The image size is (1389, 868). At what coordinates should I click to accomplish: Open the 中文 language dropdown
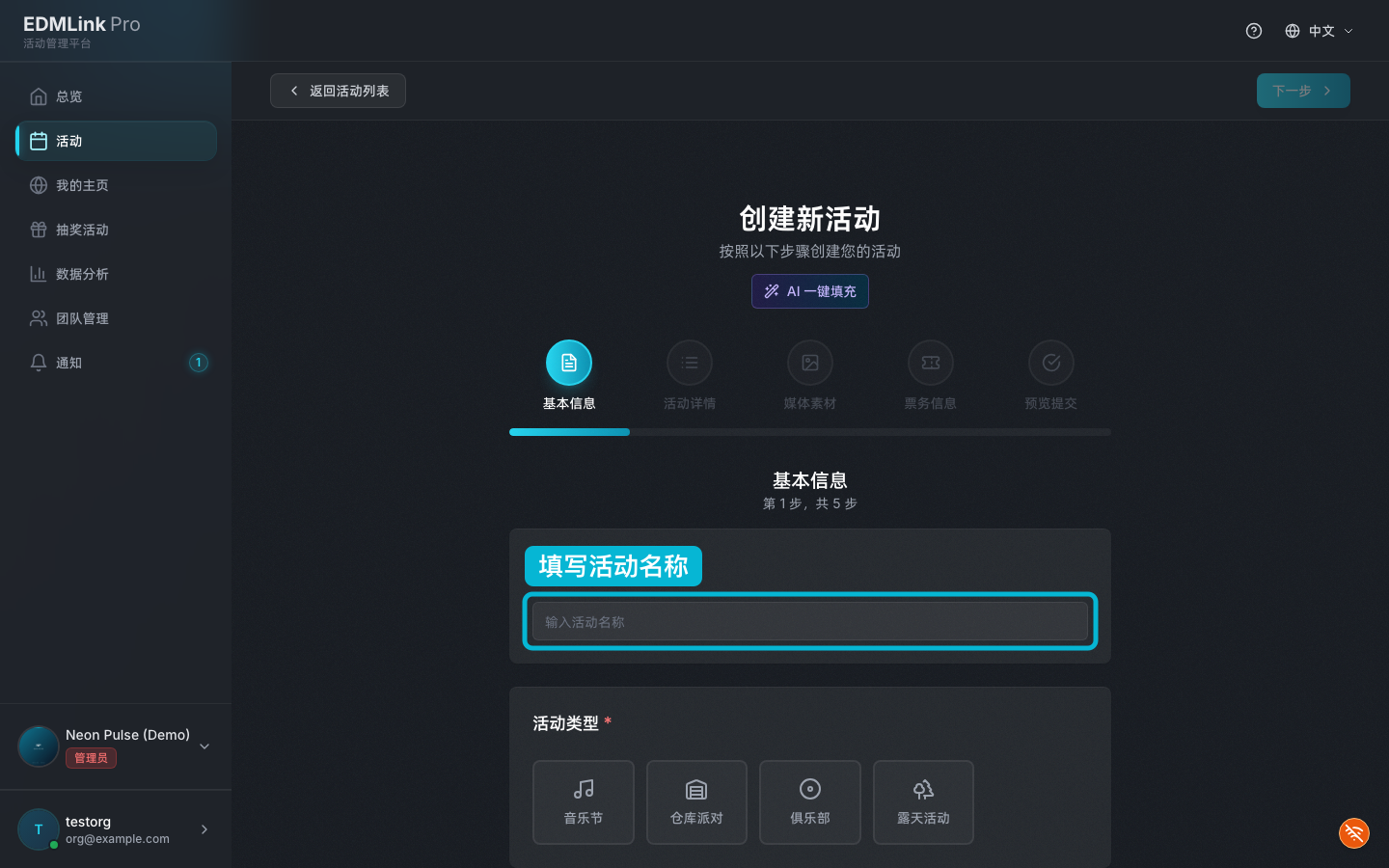[x=1319, y=31]
